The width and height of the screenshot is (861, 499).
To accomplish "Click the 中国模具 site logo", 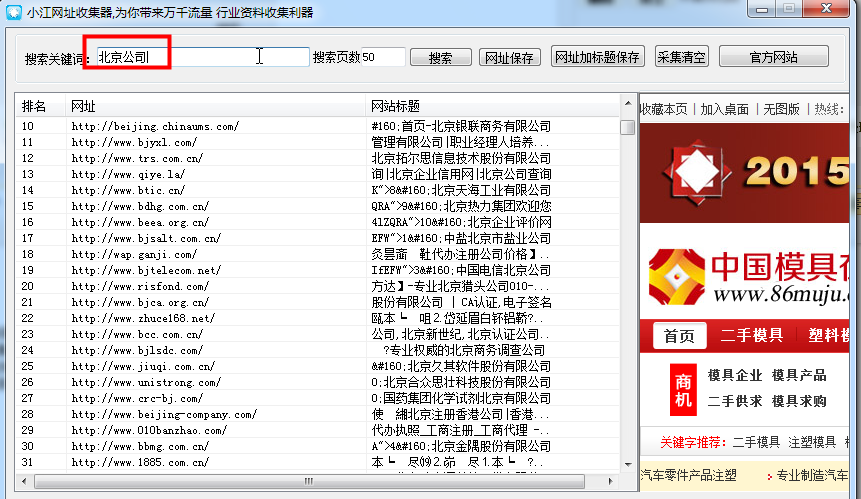I will pyautogui.click(x=749, y=277).
